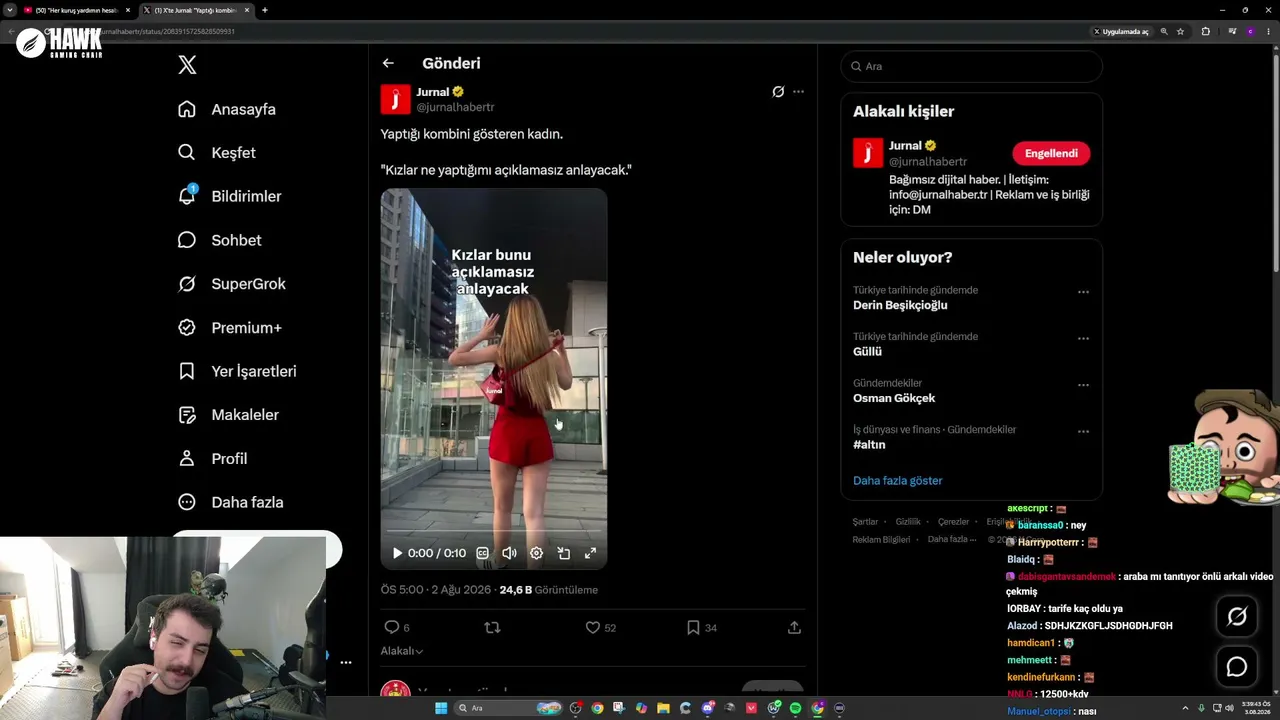Open Anasayfa in the sidebar
This screenshot has width=1280, height=720.
tap(226, 109)
